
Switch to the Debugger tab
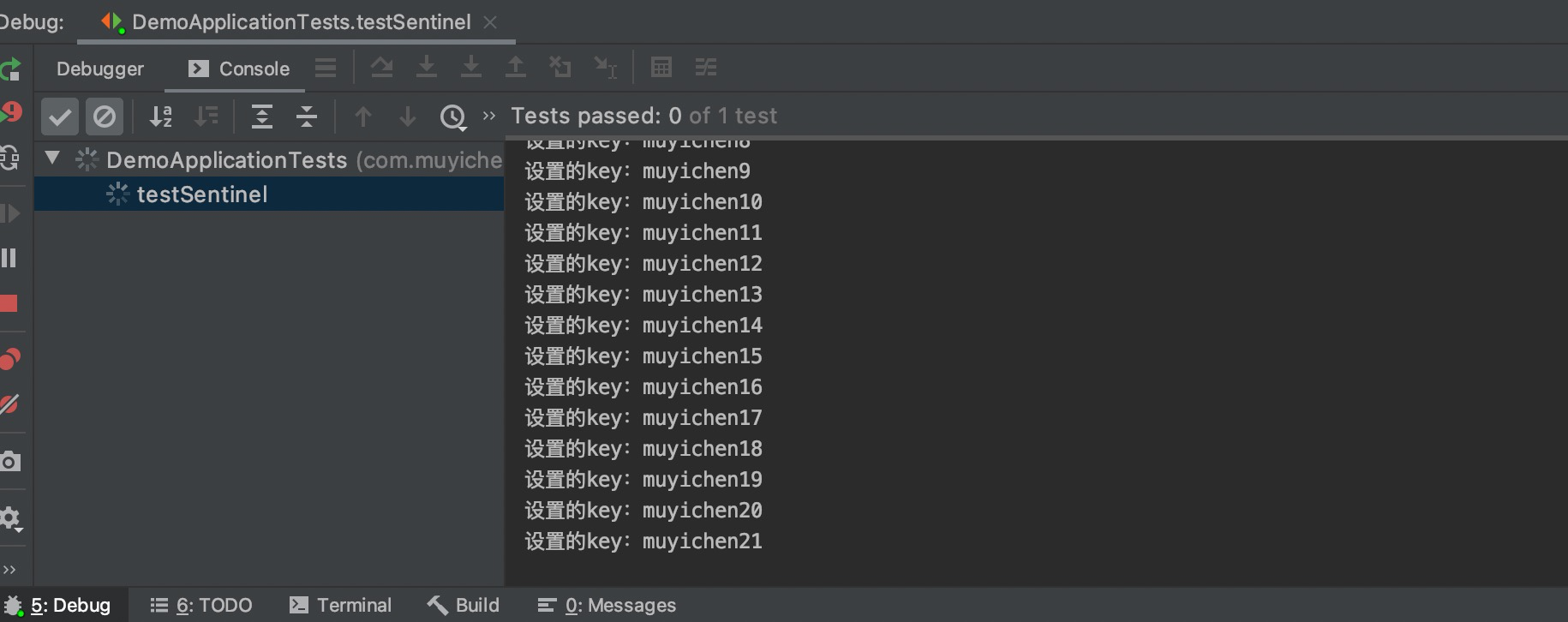99,69
